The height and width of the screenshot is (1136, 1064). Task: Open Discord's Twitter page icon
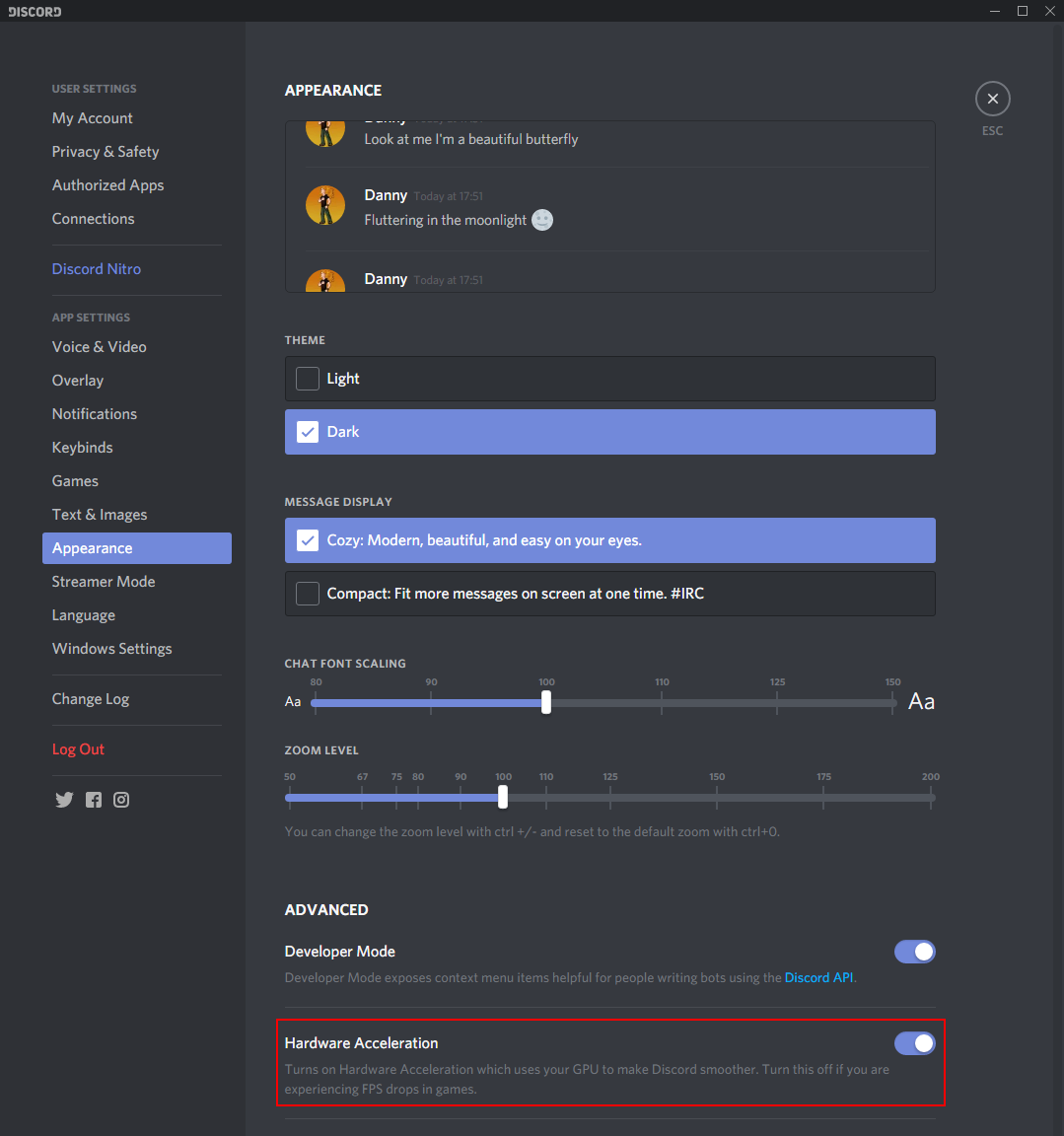coord(64,800)
